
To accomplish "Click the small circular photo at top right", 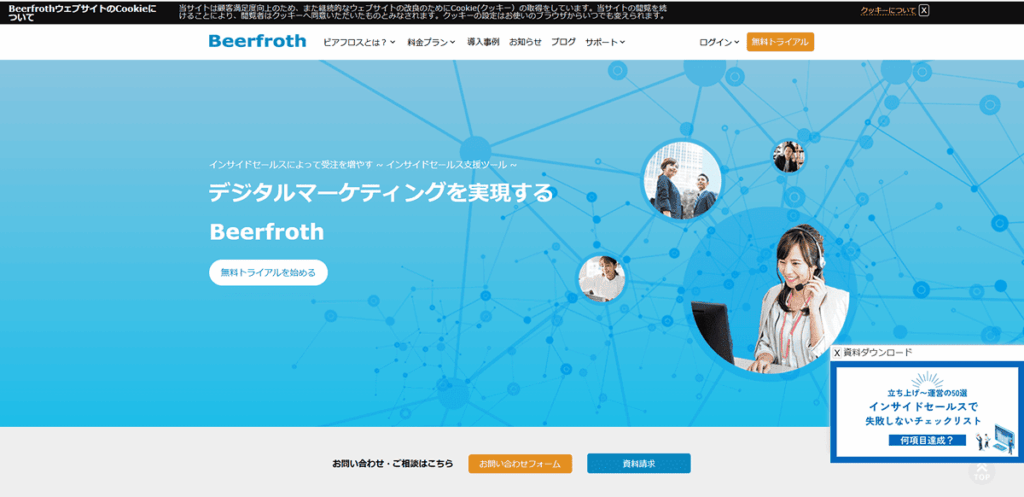I will coord(788,156).
